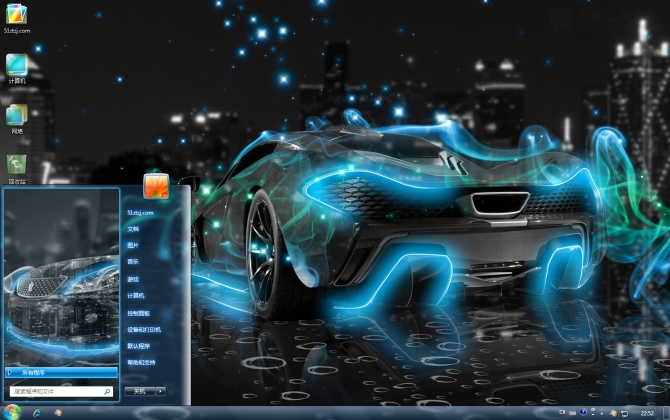Screen dimensions: 670x420
Task: Expand 所有程序 all programs list
Action: 62,373
